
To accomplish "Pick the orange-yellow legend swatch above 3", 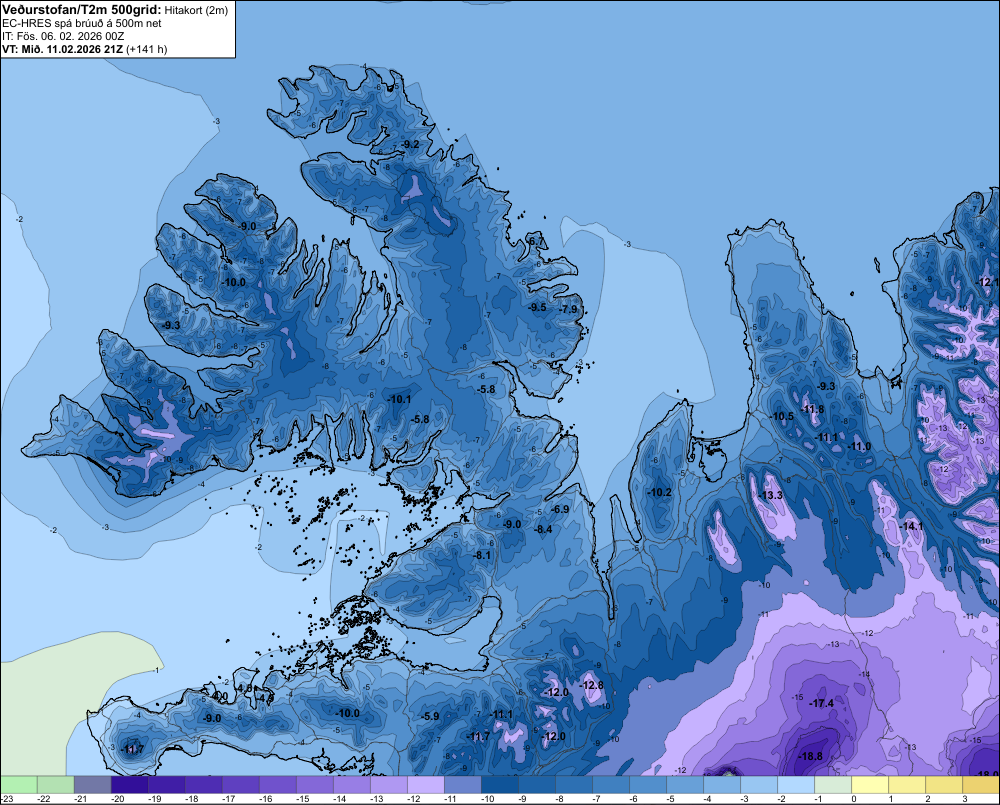I will [x=981, y=784].
